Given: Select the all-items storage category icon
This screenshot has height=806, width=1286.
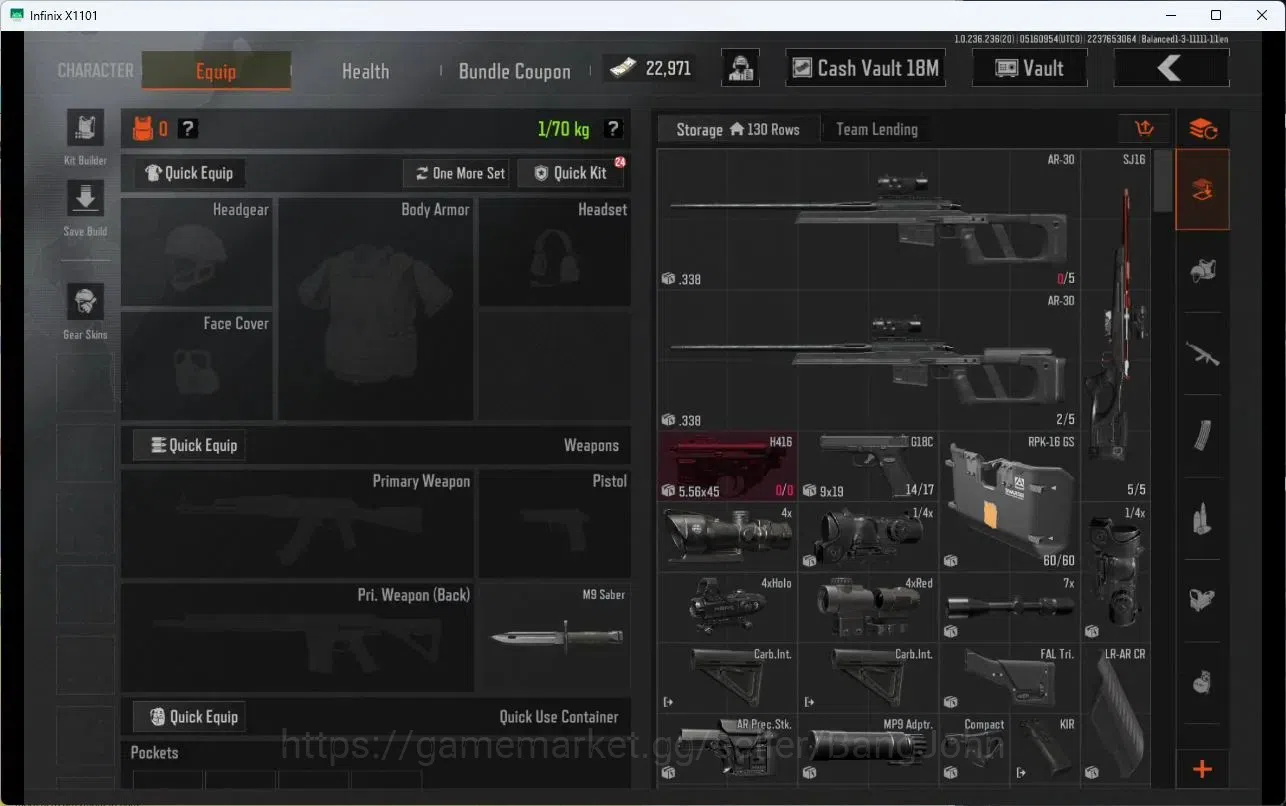Looking at the screenshot, I should [x=1202, y=190].
